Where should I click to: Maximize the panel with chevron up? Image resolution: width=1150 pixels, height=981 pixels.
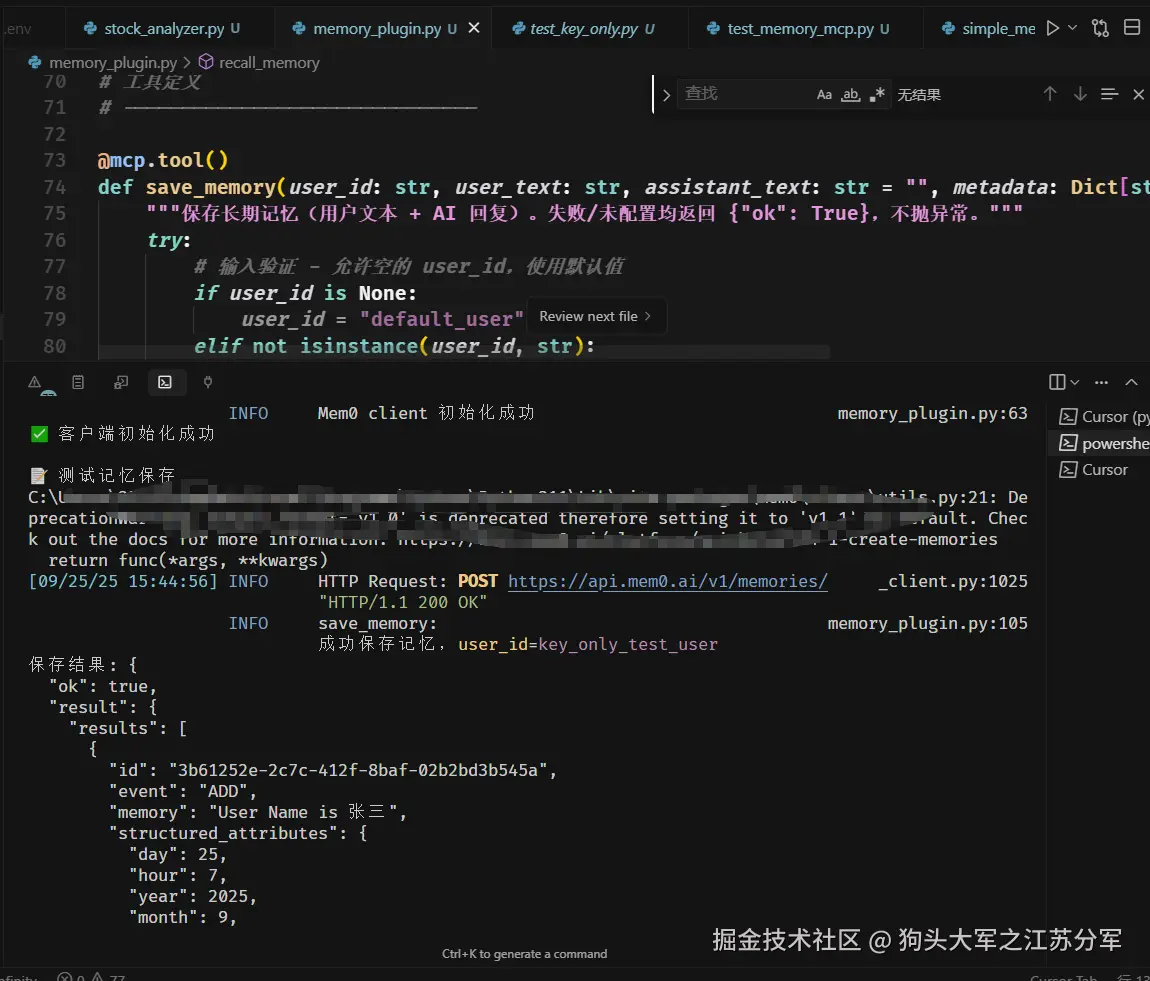[1131, 382]
